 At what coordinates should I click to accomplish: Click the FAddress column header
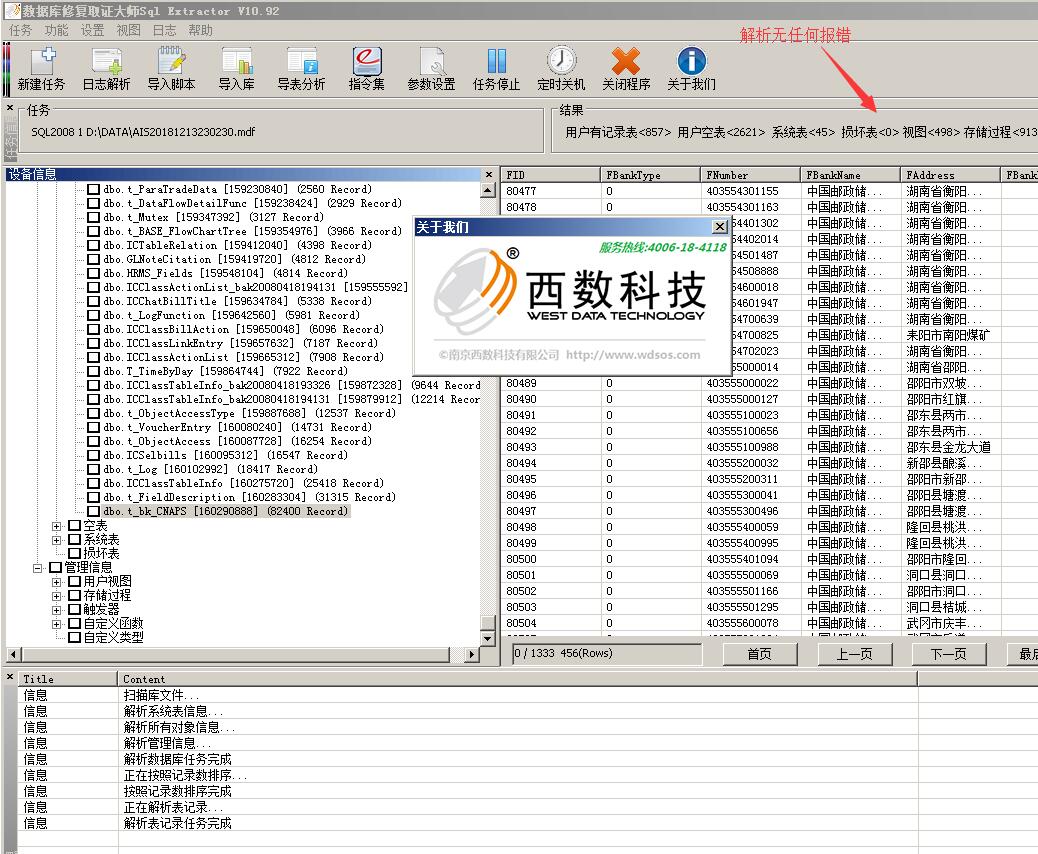click(950, 175)
